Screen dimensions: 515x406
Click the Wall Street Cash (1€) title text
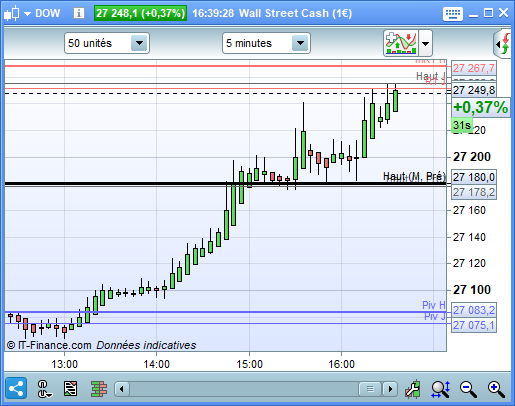(x=295, y=13)
